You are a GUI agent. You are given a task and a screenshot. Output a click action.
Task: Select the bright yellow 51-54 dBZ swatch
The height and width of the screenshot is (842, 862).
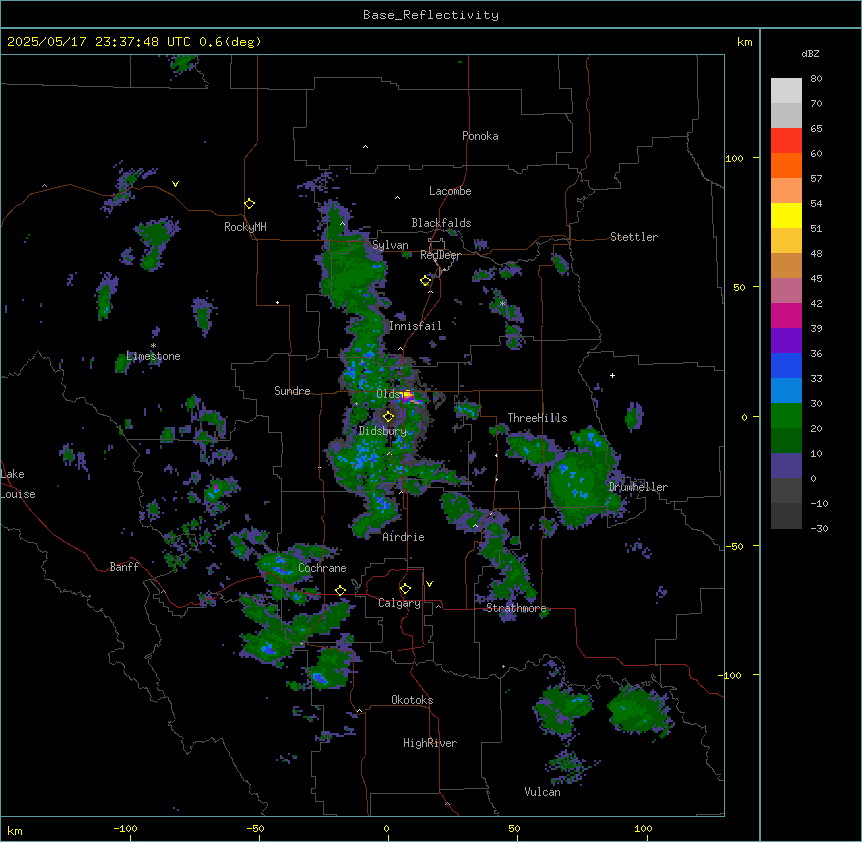786,215
